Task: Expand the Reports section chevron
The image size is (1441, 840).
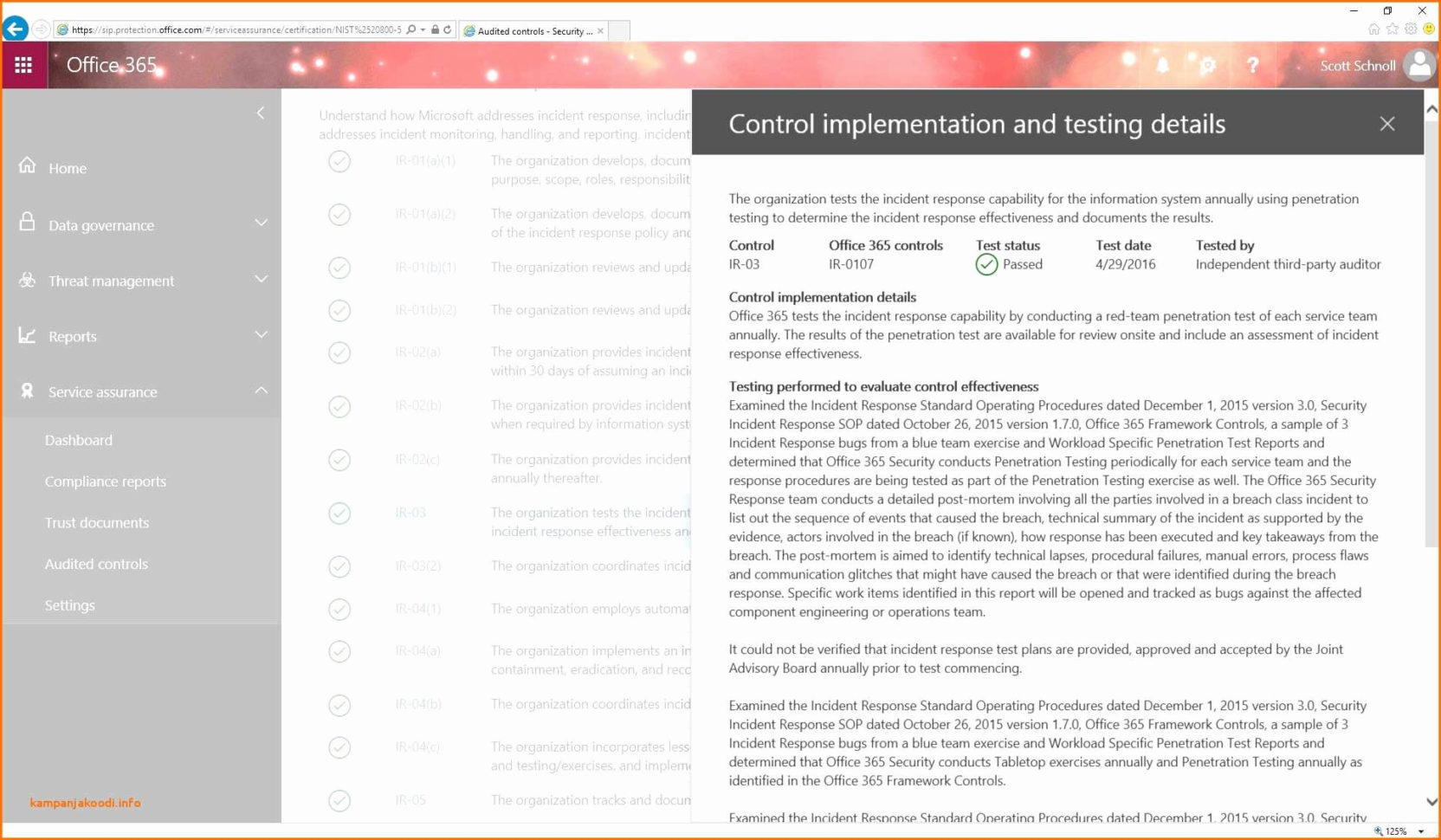Action: 261,334
